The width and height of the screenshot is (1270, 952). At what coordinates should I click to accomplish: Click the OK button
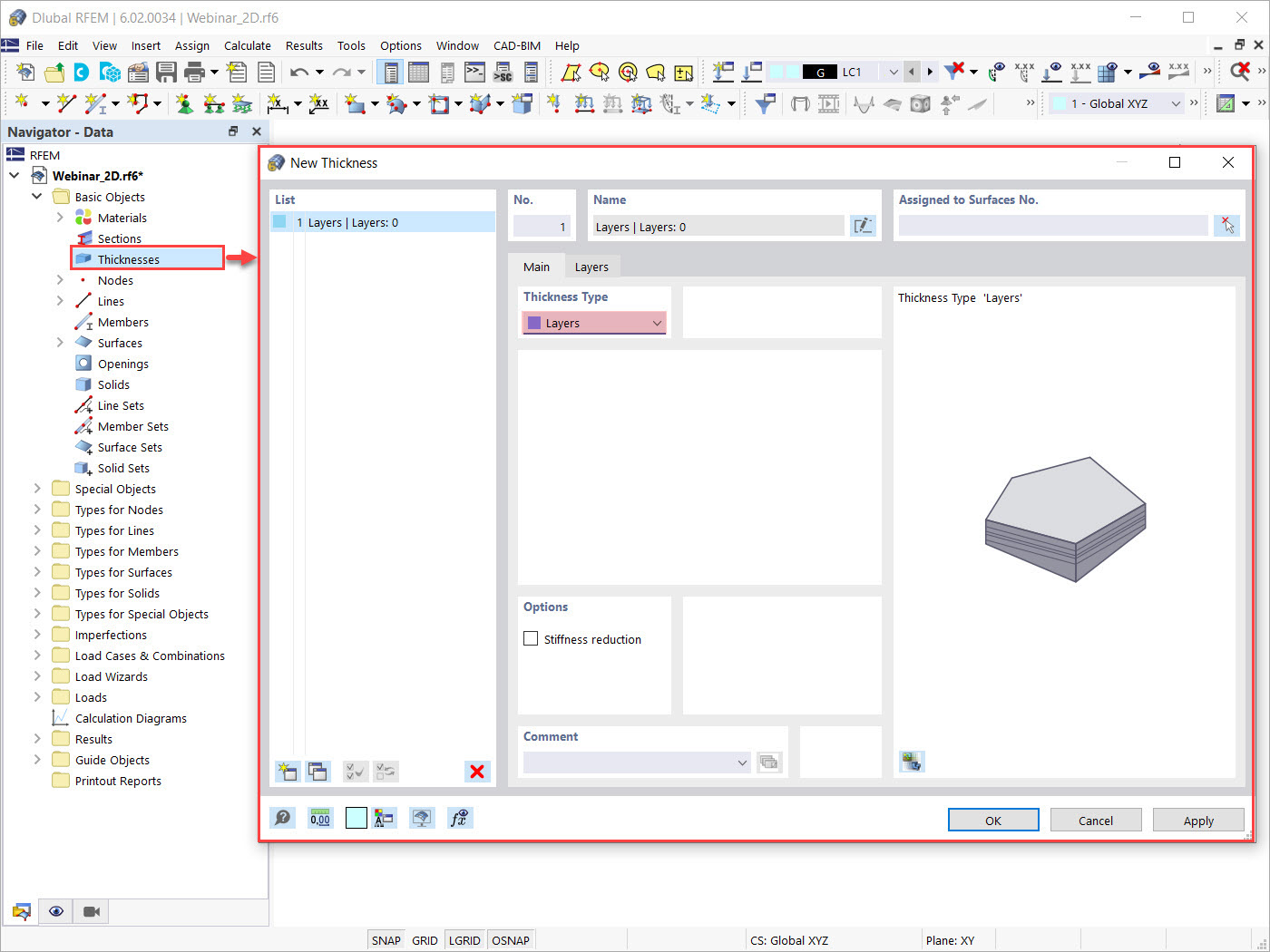pos(993,821)
